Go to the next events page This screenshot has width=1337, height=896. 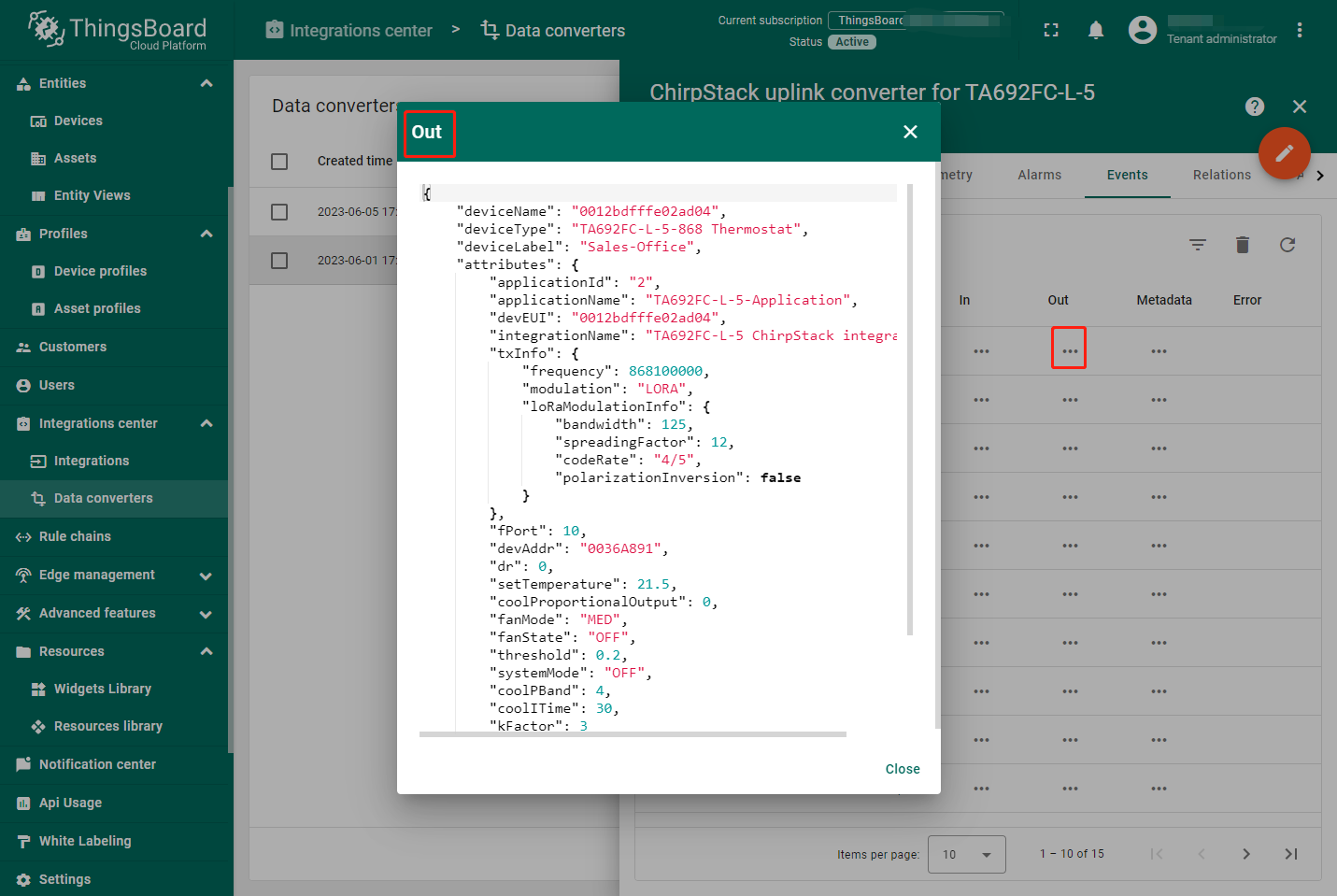pos(1246,854)
